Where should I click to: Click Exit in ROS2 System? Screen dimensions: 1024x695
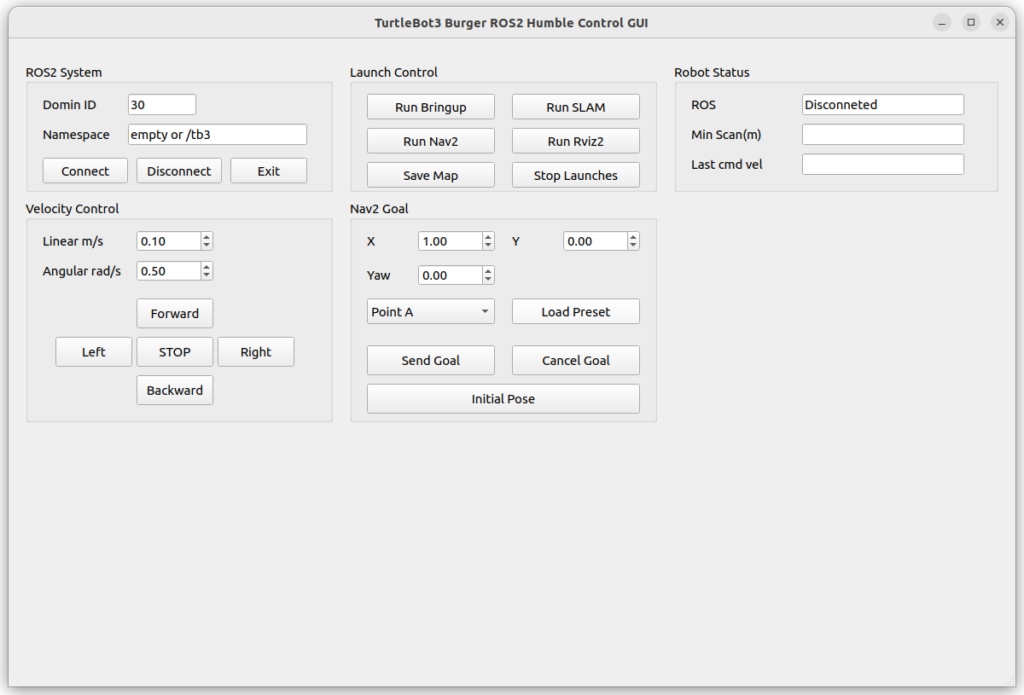[268, 171]
